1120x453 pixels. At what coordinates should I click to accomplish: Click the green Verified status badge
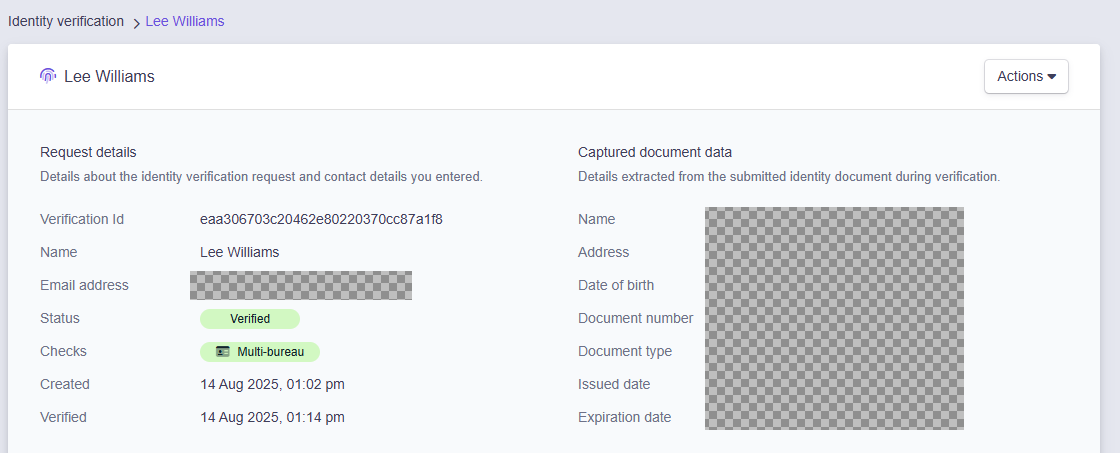[x=250, y=319]
